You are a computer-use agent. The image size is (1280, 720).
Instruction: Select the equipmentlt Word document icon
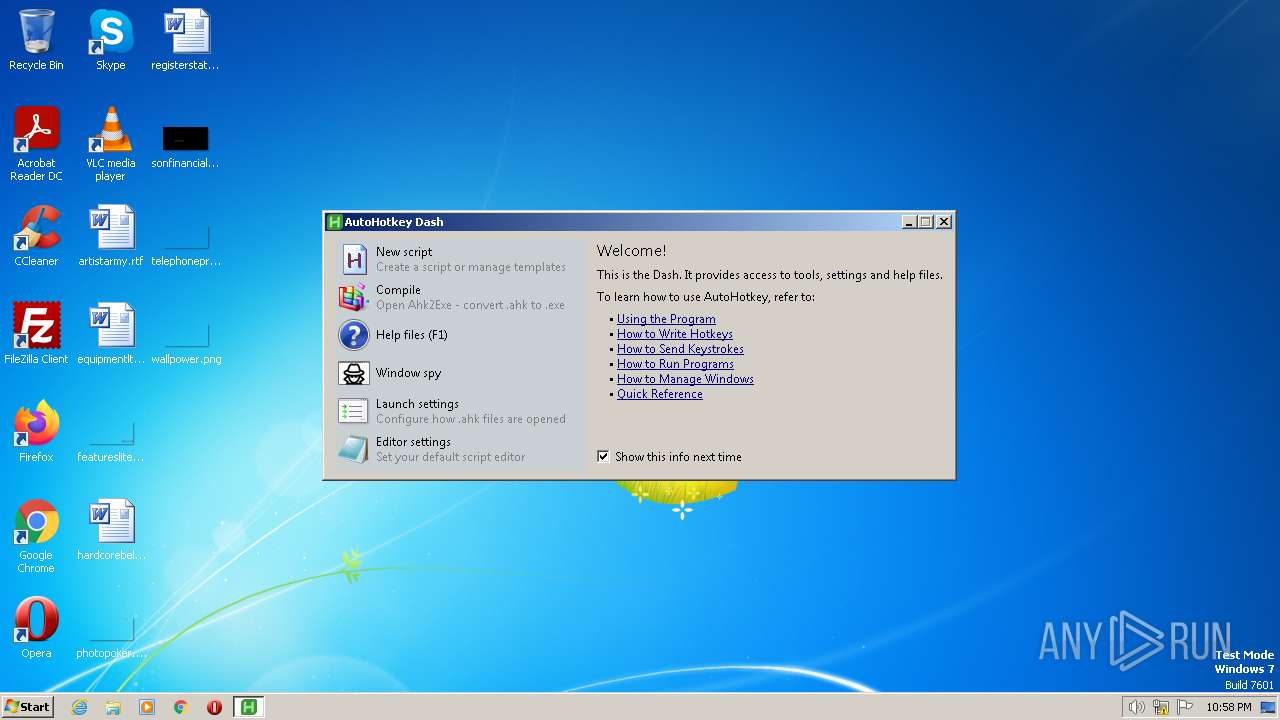pyautogui.click(x=111, y=334)
